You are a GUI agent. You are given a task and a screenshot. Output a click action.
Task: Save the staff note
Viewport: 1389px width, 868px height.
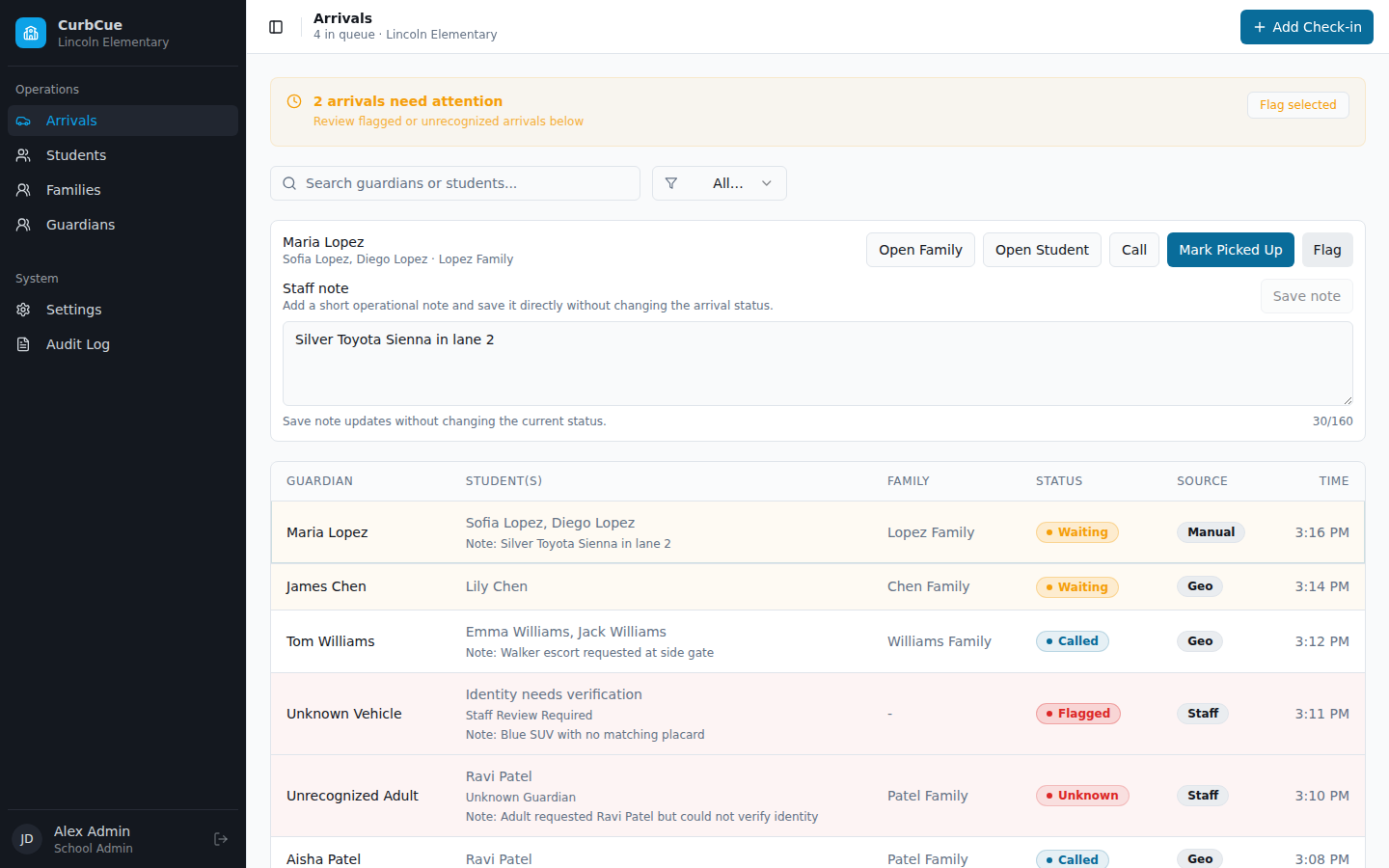(1307, 296)
